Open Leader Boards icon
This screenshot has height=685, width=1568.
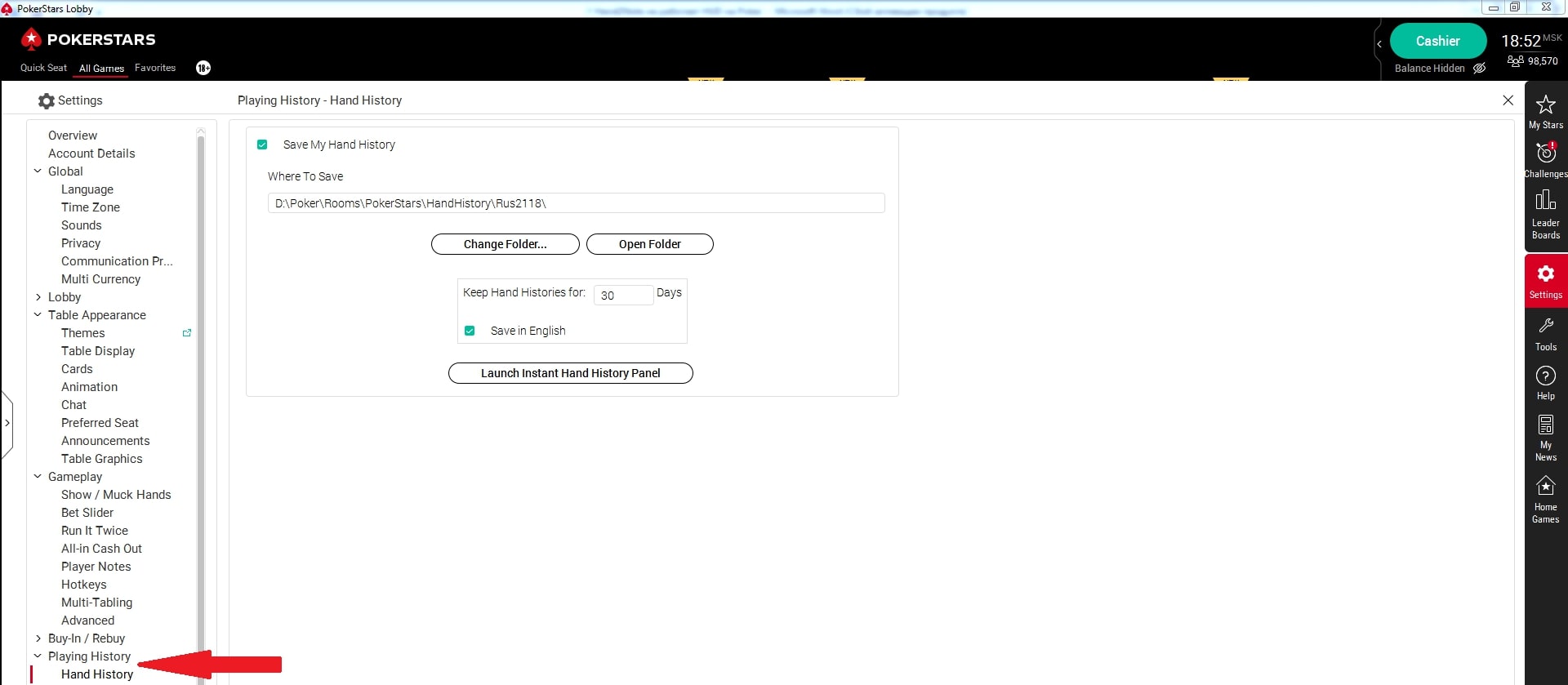point(1545,200)
